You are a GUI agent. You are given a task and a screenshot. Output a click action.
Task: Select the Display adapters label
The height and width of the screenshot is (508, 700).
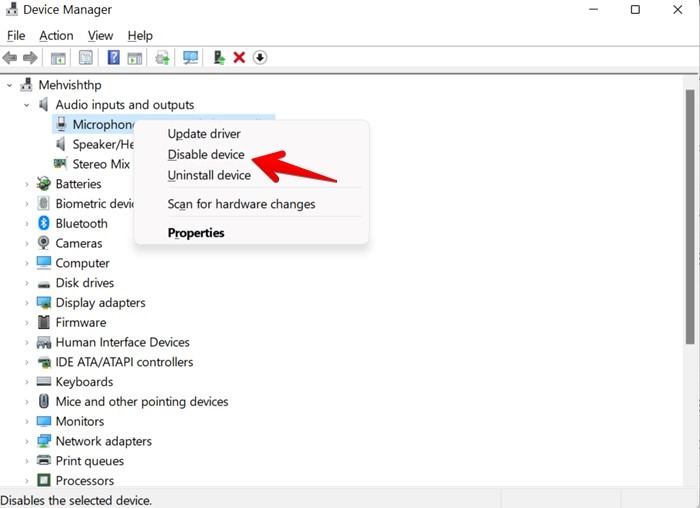coord(100,303)
